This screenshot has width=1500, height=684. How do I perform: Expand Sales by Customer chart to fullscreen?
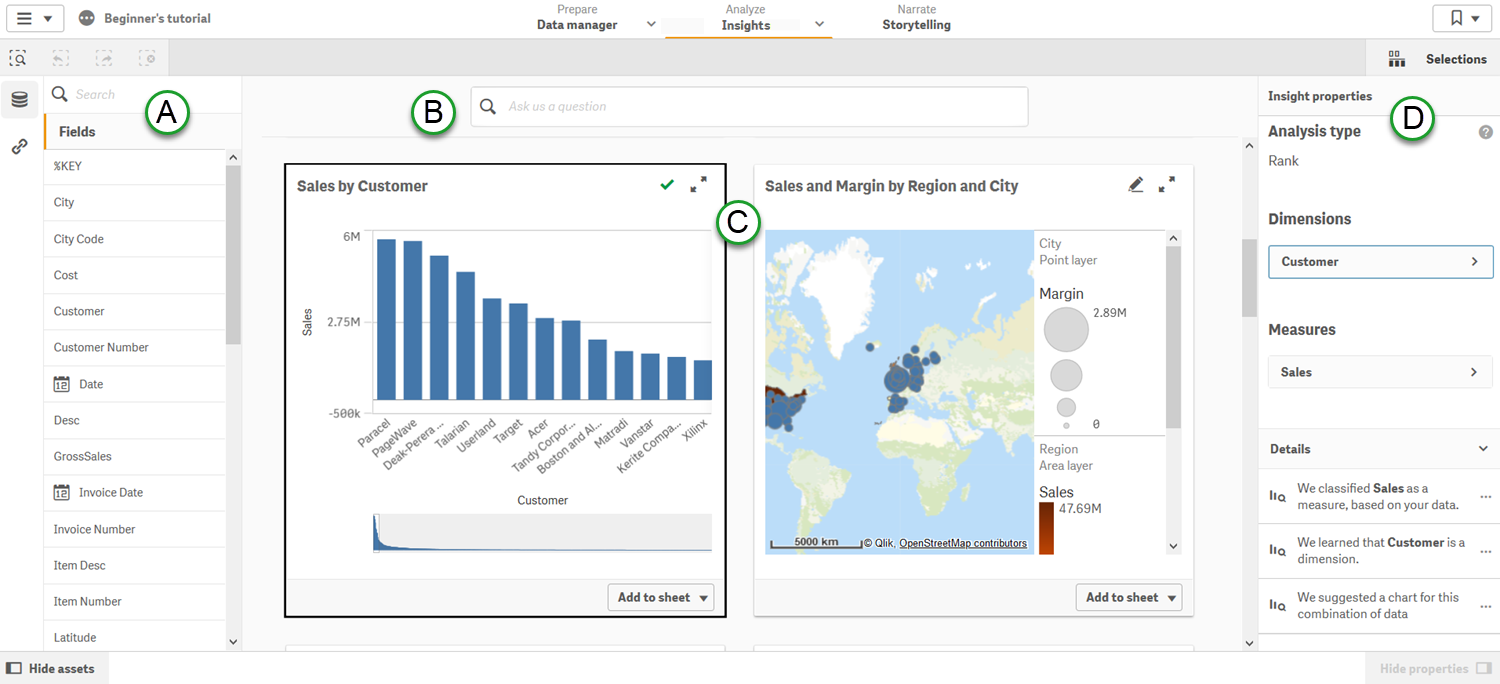pos(698,185)
